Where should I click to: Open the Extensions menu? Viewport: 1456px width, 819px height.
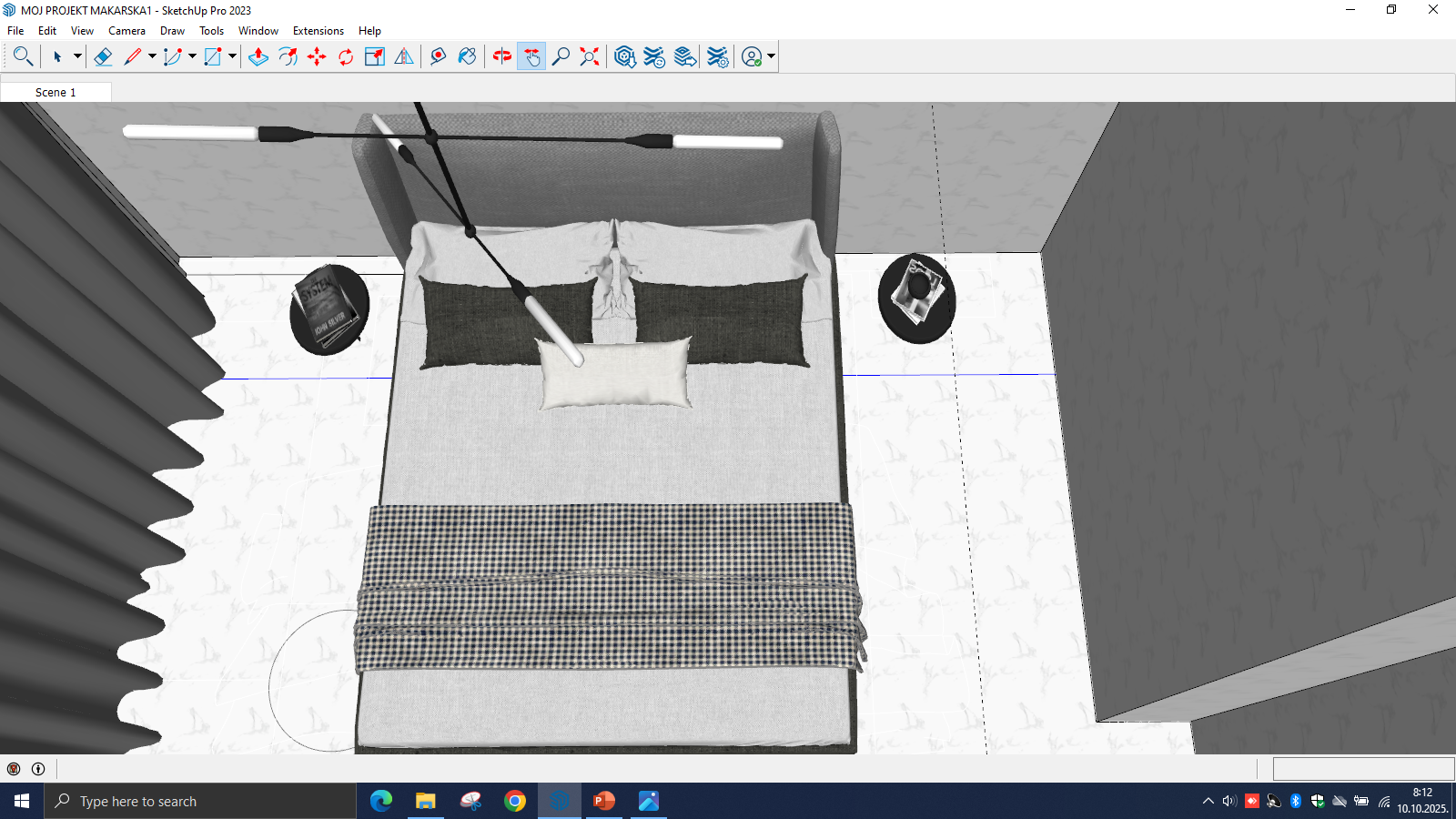tap(318, 31)
